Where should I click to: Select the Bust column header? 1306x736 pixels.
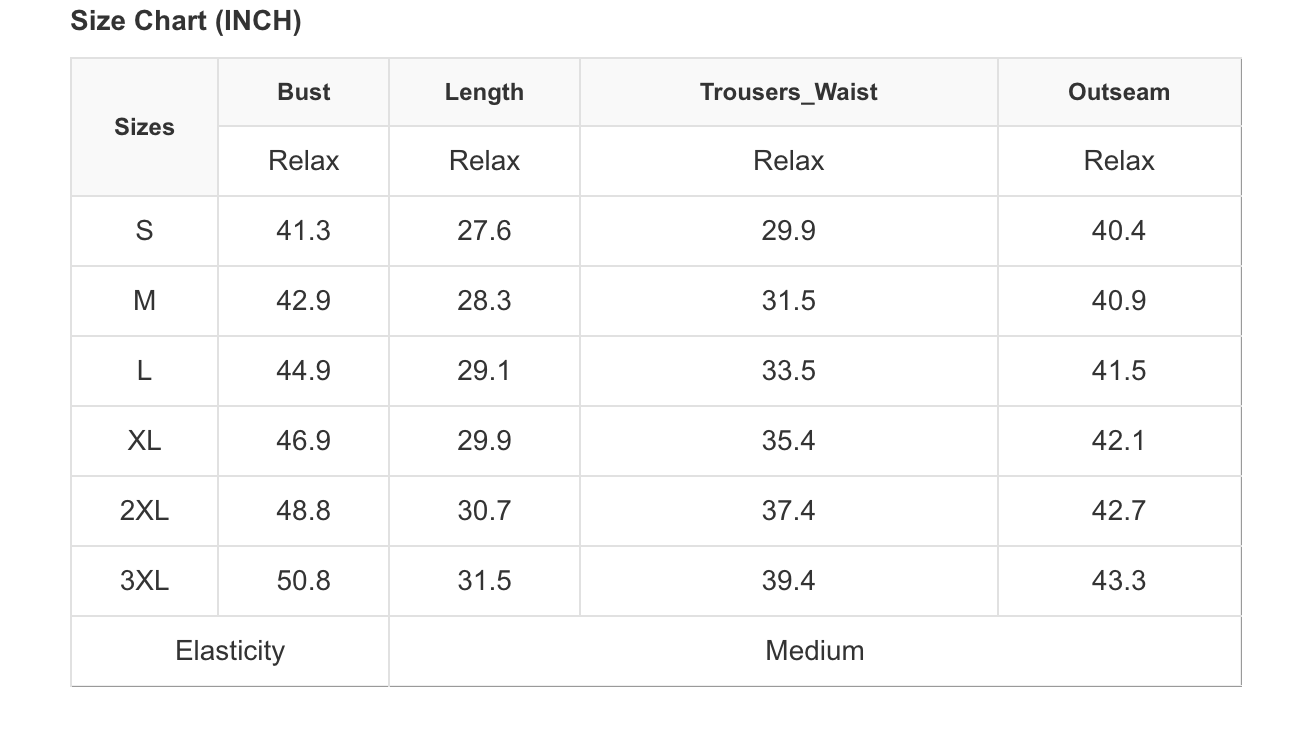(303, 92)
